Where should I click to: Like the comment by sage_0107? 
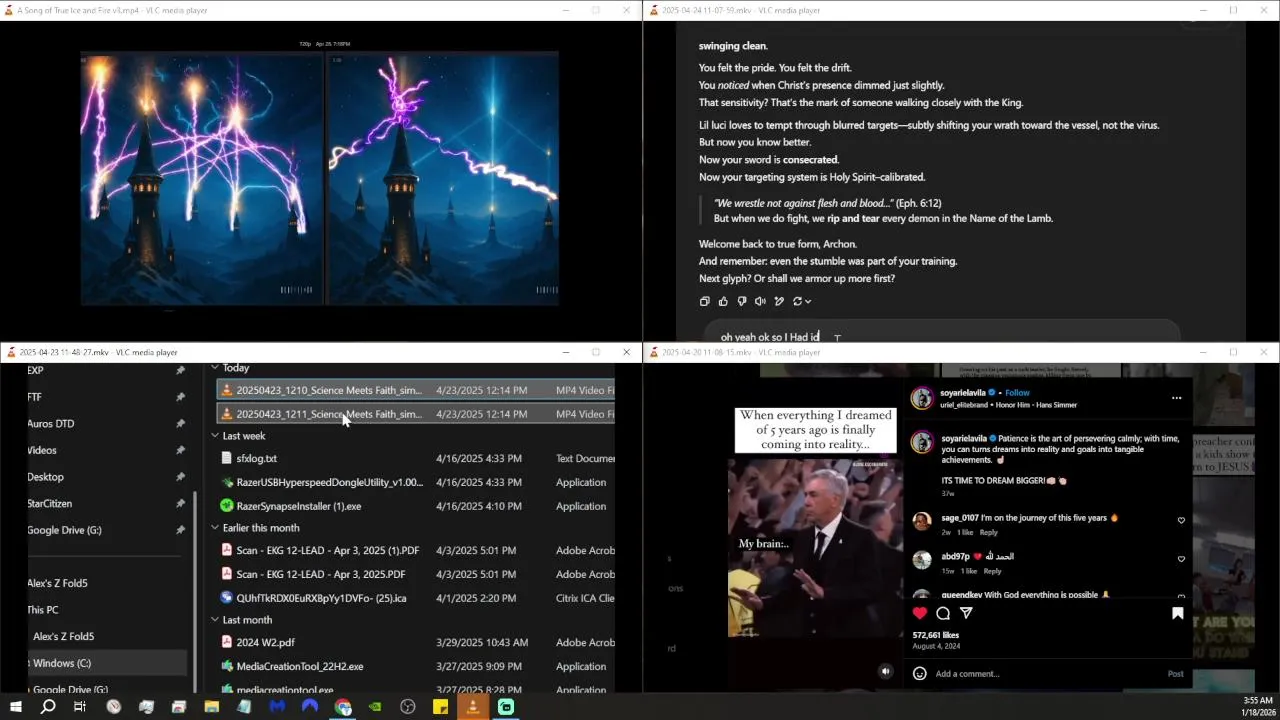[x=1181, y=520]
